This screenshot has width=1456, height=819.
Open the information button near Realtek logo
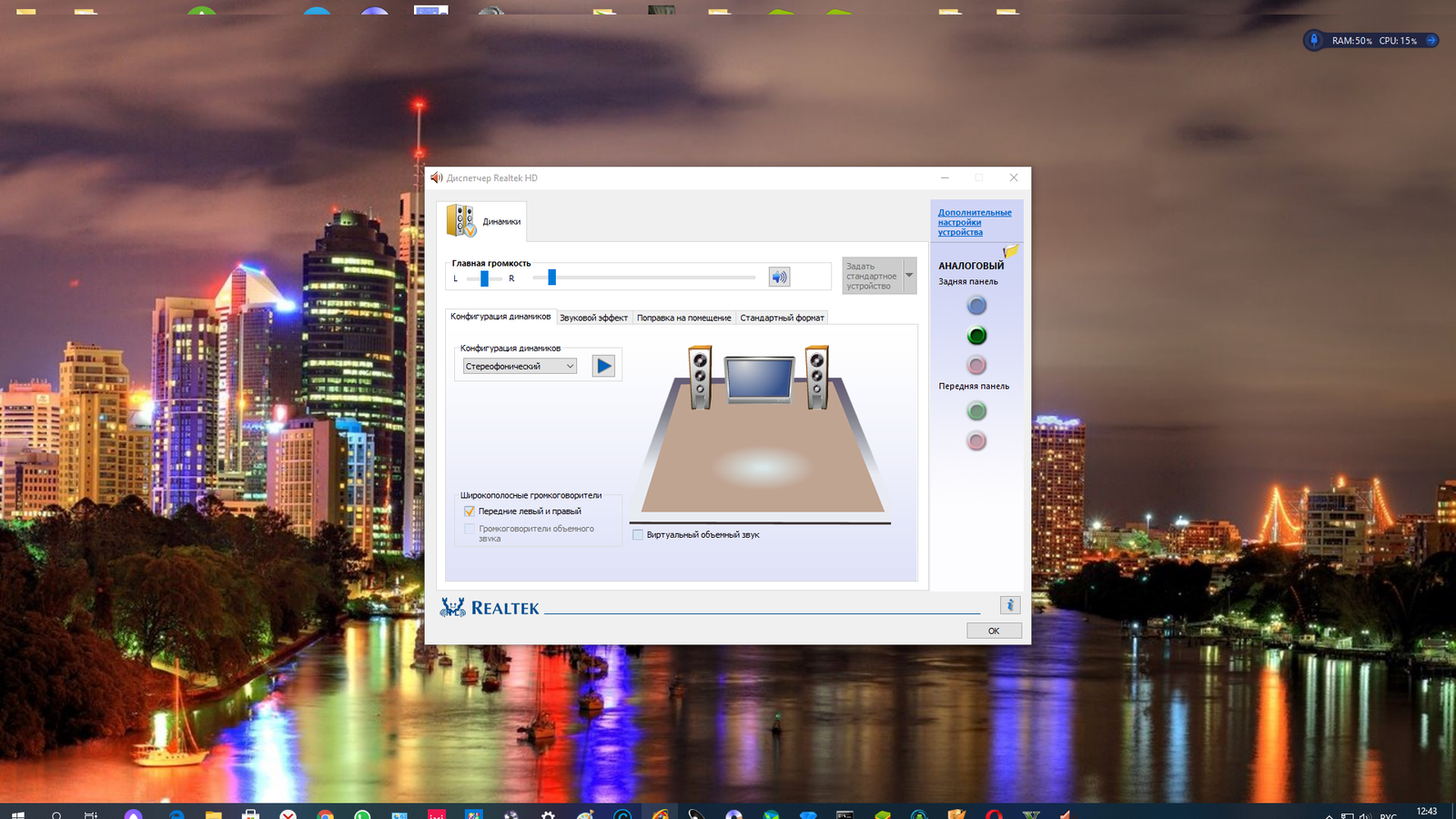(x=1010, y=605)
